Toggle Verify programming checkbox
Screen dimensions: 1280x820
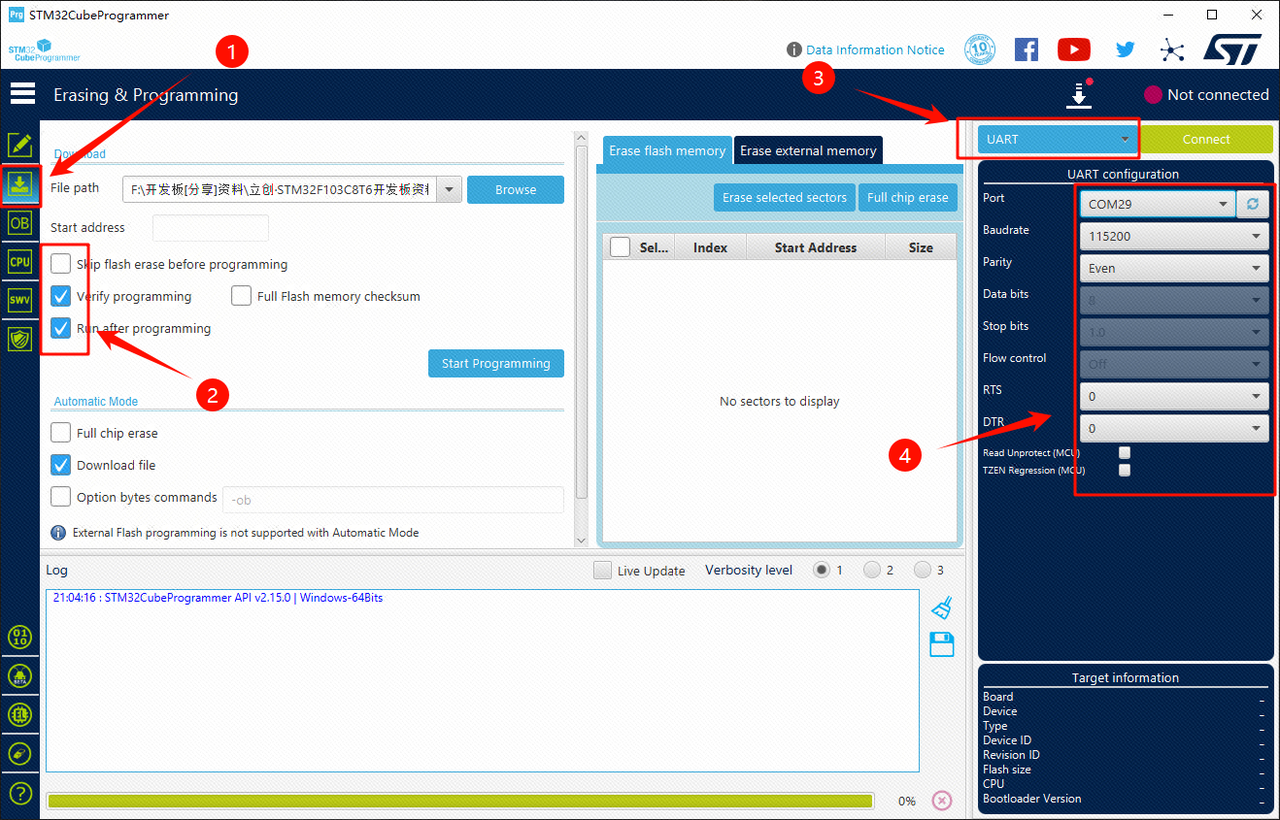pyautogui.click(x=61, y=296)
